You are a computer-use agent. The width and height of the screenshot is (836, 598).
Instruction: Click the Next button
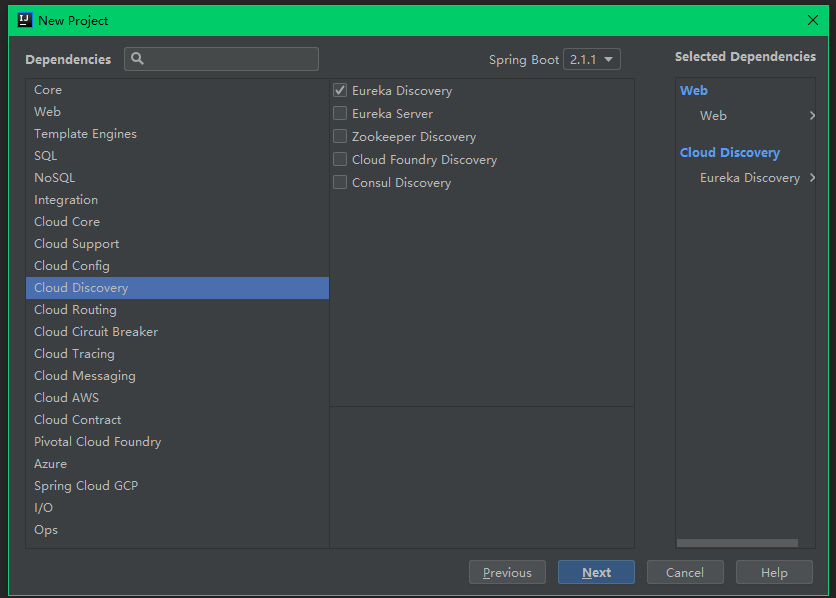tap(596, 572)
